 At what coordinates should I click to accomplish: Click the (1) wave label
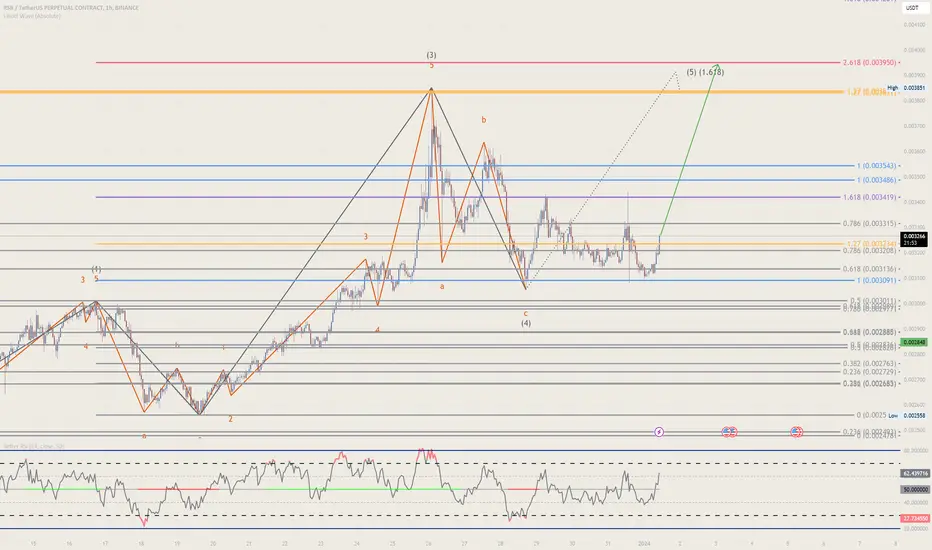click(96, 269)
